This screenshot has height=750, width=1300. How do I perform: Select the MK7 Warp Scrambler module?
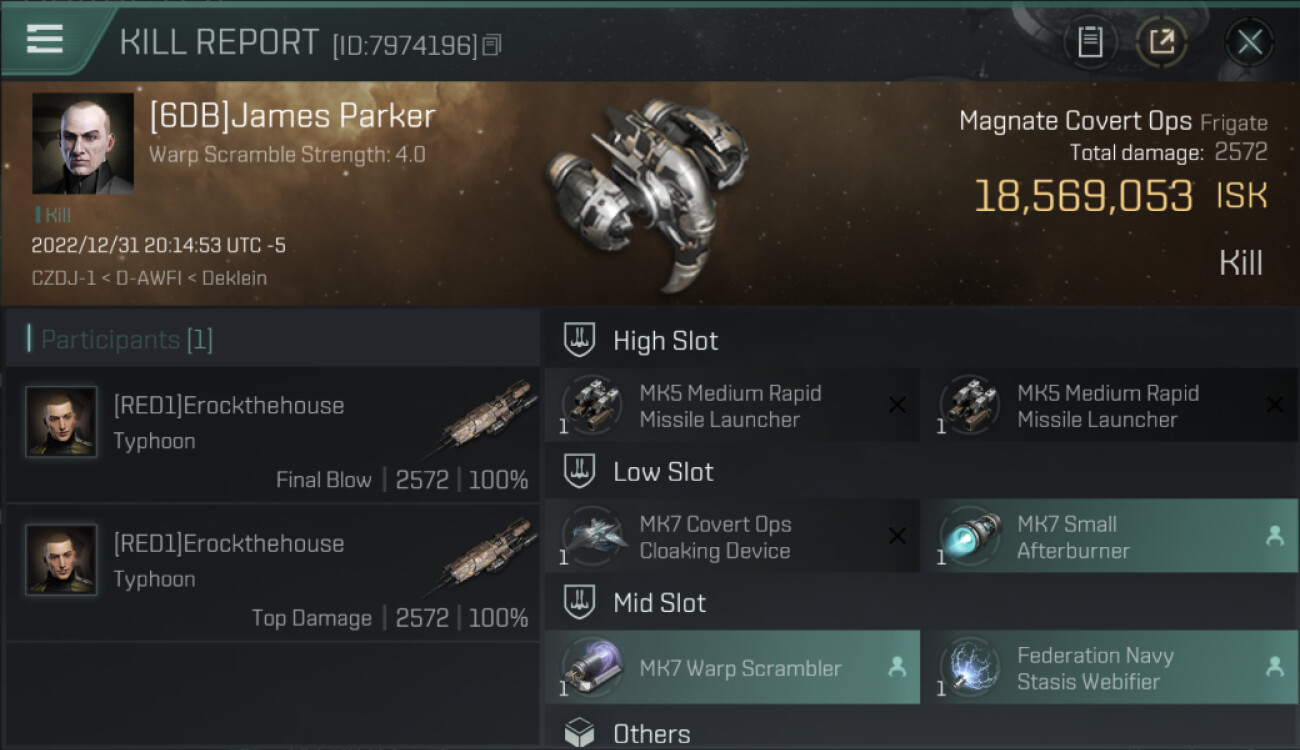coord(731,668)
